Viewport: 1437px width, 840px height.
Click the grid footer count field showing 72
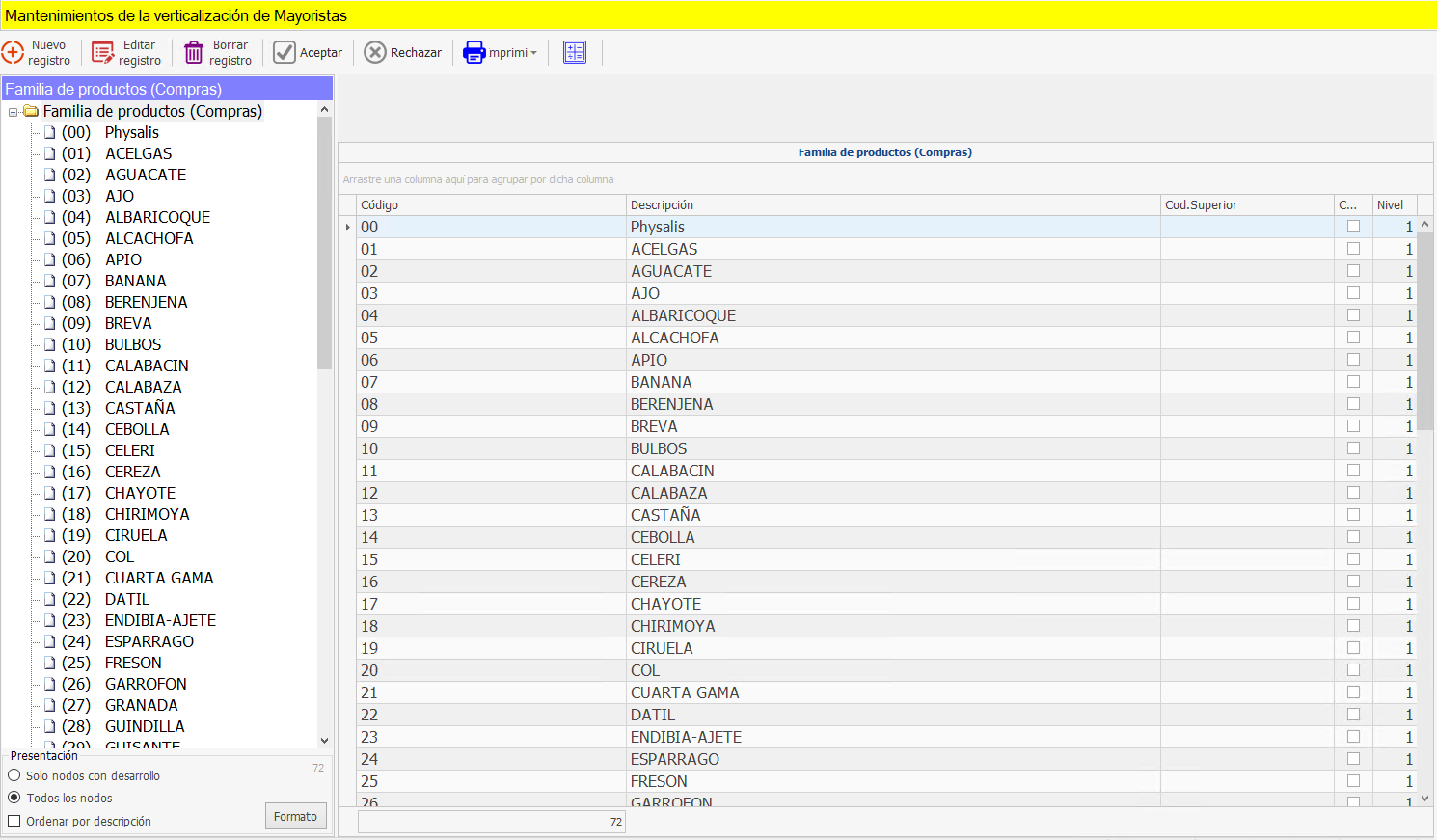pos(492,822)
